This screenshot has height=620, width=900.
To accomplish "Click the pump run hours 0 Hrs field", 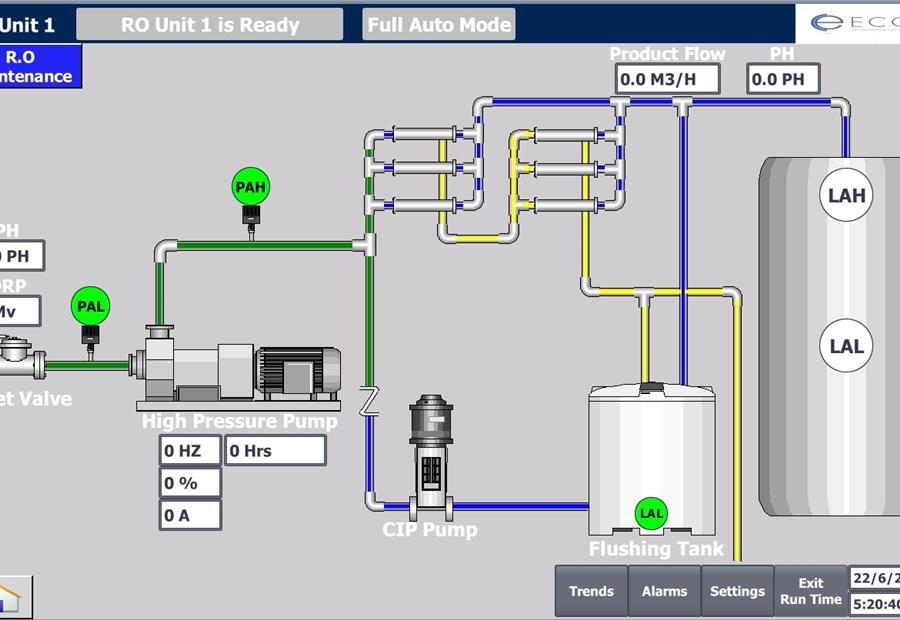I will point(276,451).
